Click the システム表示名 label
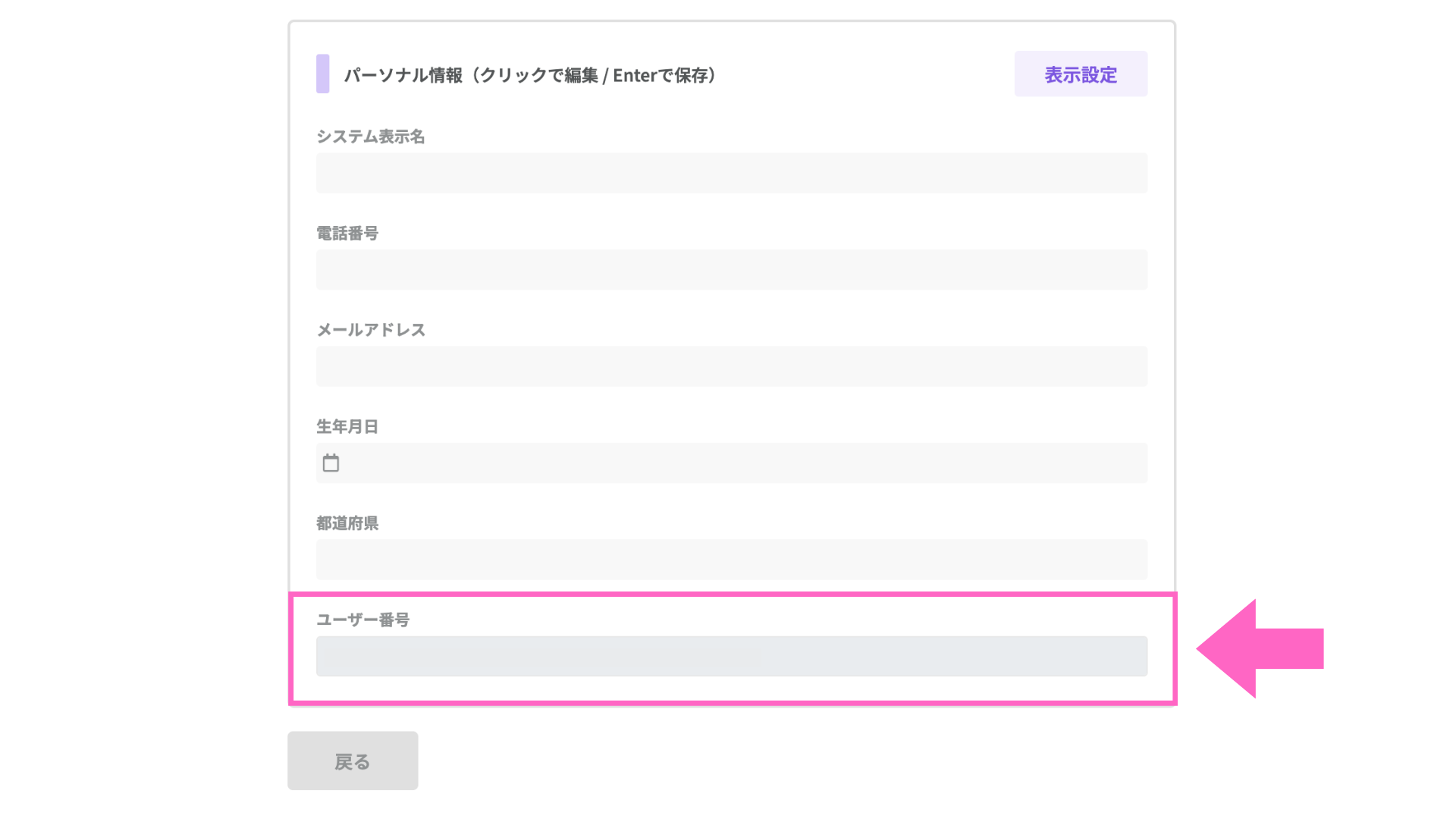This screenshot has height=819, width=1456. coord(370,136)
